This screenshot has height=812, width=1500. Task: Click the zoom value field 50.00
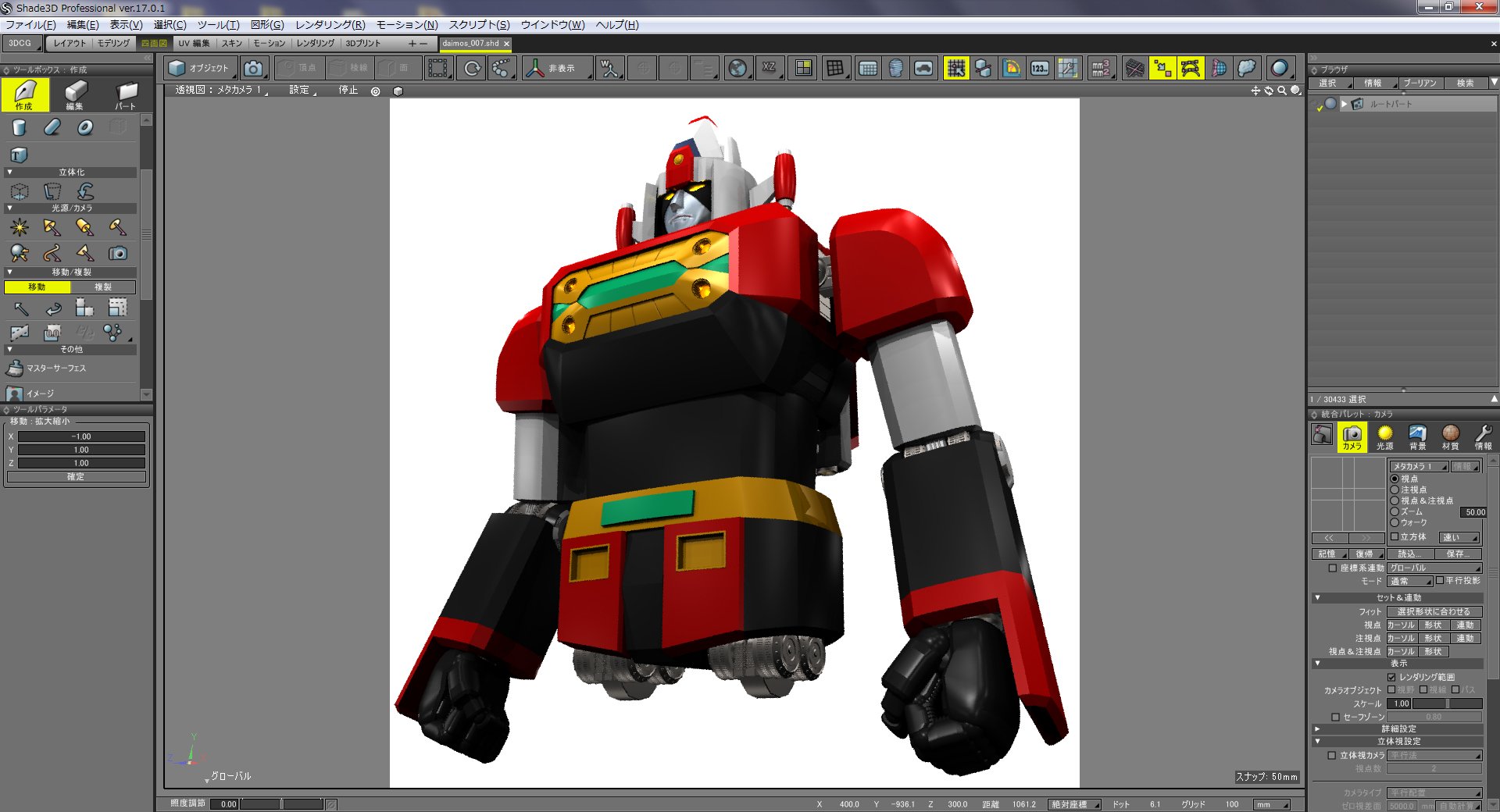pyautogui.click(x=1473, y=512)
